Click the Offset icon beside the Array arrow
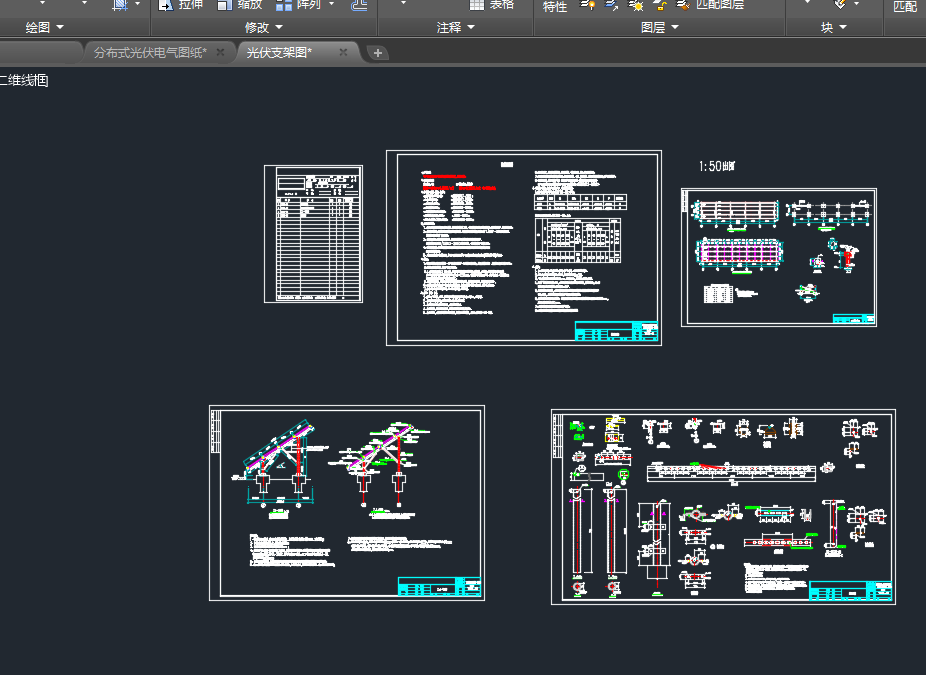 (x=359, y=5)
